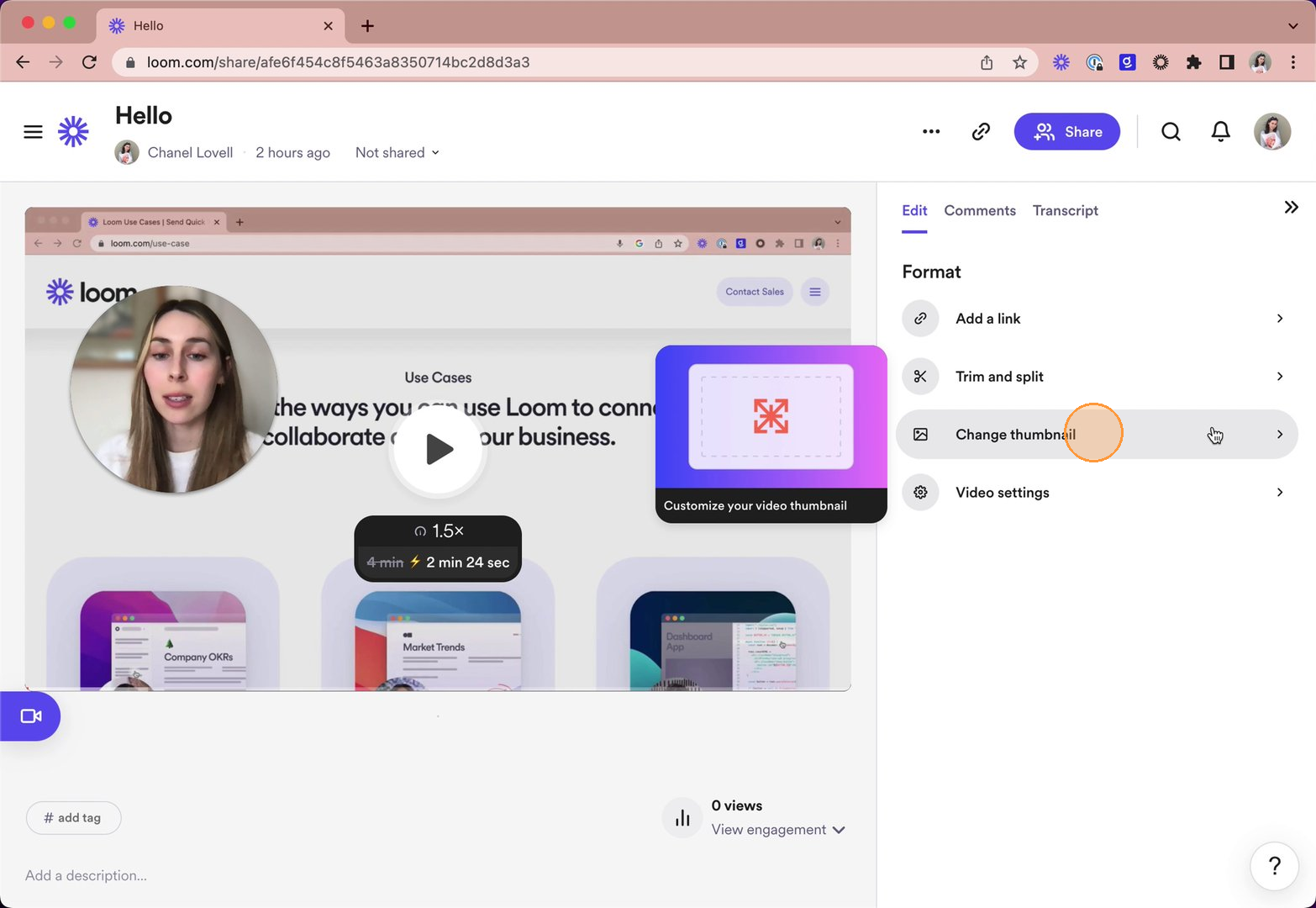The image size is (1316, 908).
Task: Expand View engagement dropdown
Action: pyautogui.click(x=778, y=830)
